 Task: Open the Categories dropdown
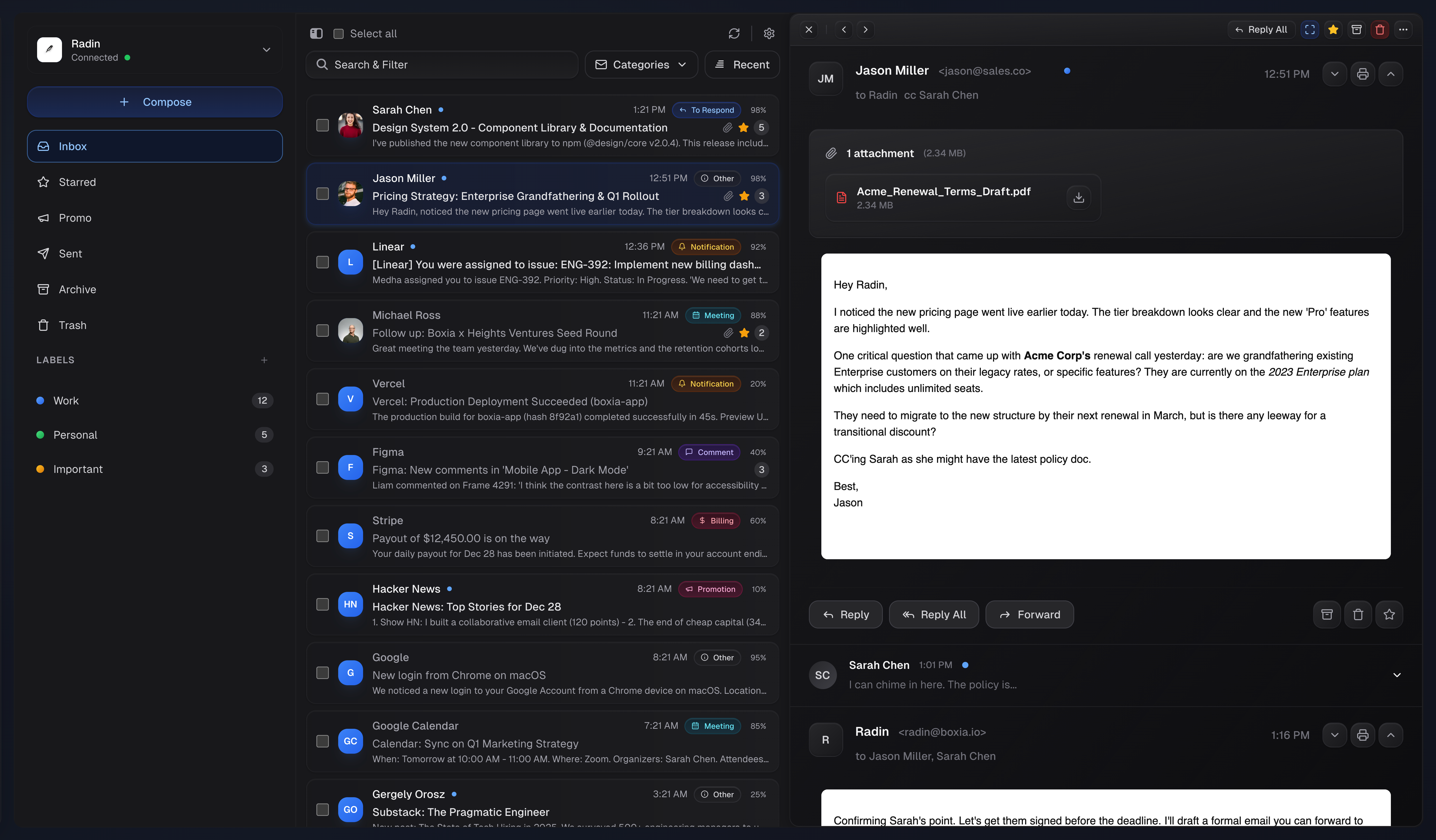point(641,64)
